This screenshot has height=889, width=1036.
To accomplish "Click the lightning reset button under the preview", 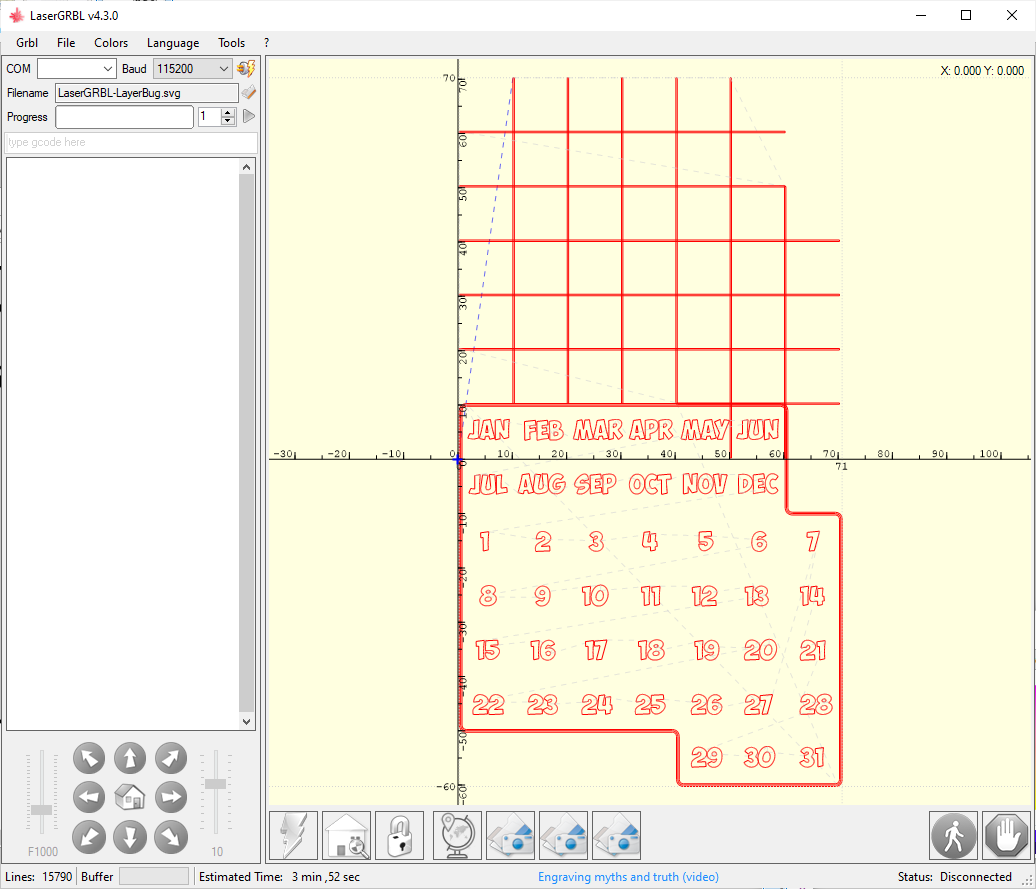I will coord(293,835).
